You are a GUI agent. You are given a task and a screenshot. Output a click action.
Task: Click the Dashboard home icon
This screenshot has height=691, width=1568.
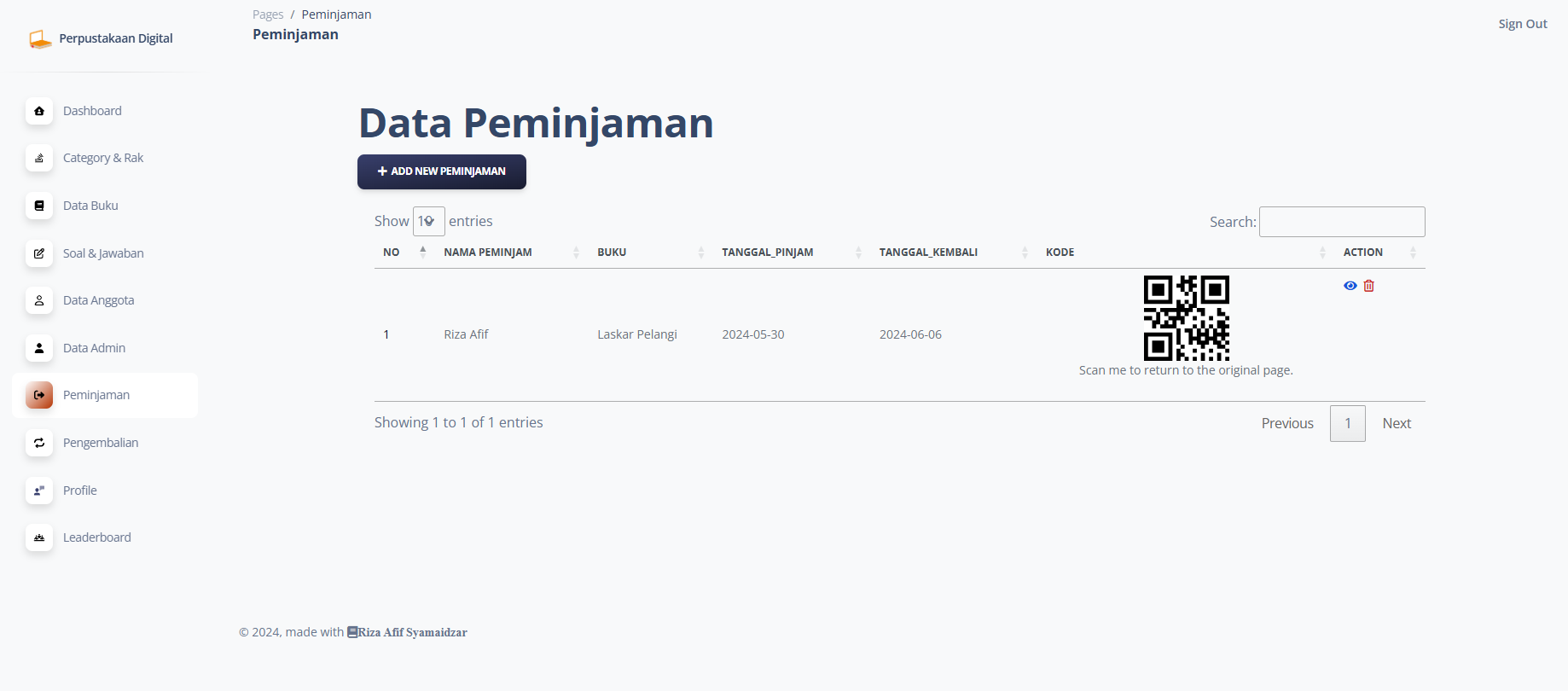tap(39, 111)
